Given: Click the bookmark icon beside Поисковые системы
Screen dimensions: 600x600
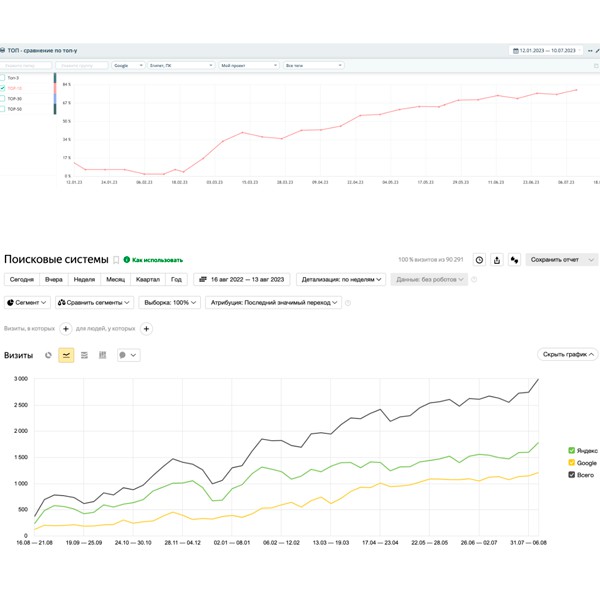Looking at the screenshot, I should pyautogui.click(x=116, y=259).
